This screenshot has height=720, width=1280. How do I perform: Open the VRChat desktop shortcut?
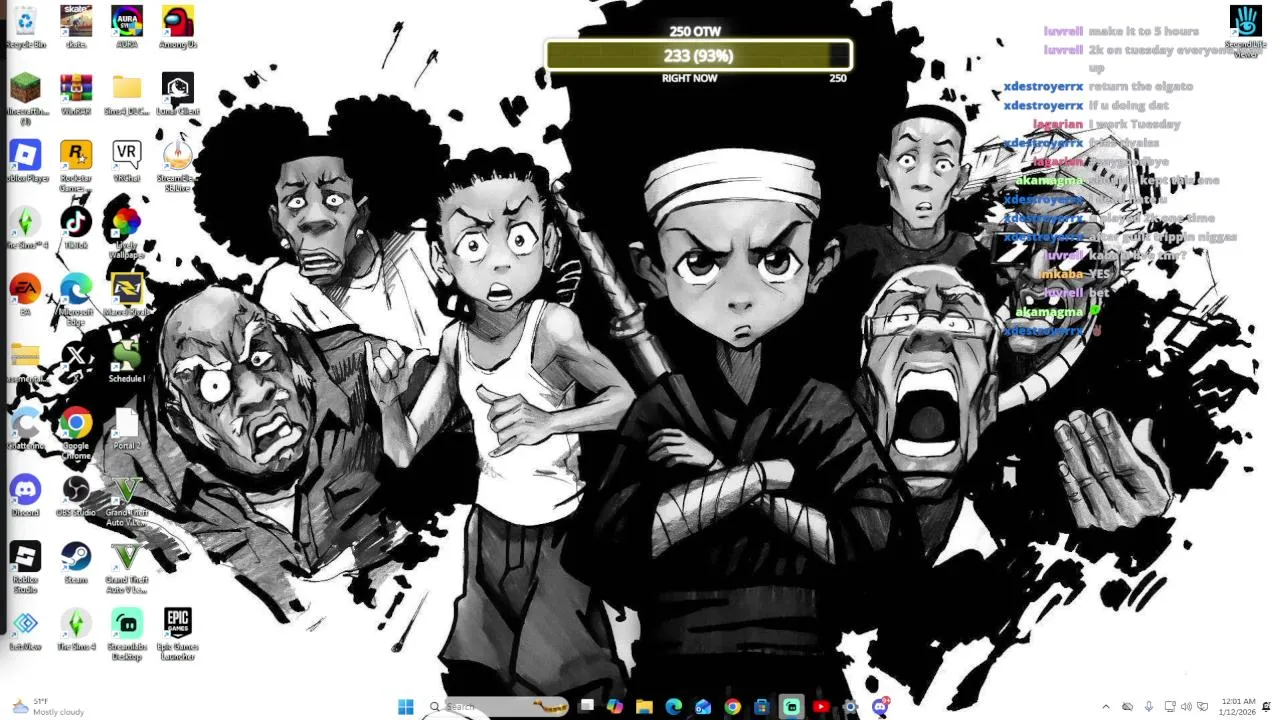127,161
